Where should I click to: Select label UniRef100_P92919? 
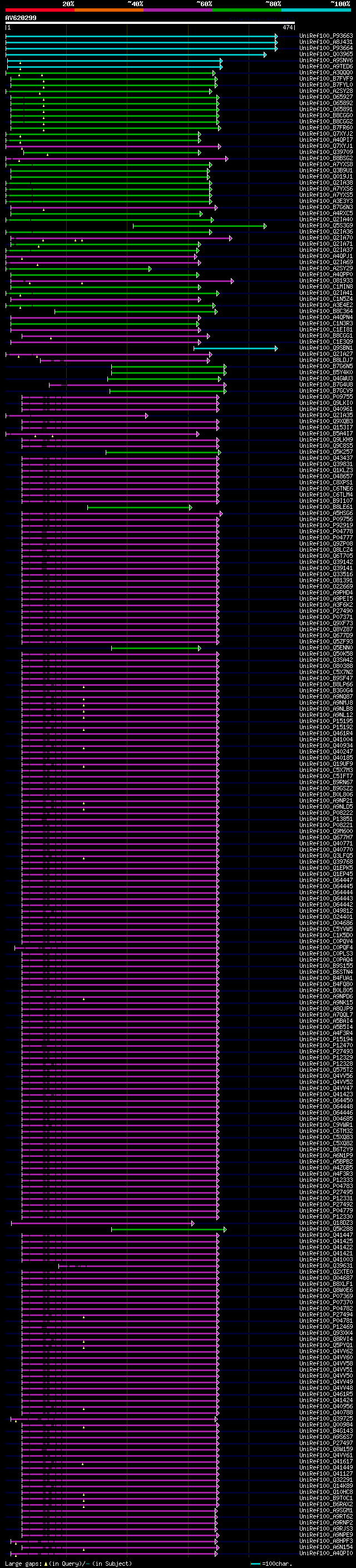tap(326, 525)
